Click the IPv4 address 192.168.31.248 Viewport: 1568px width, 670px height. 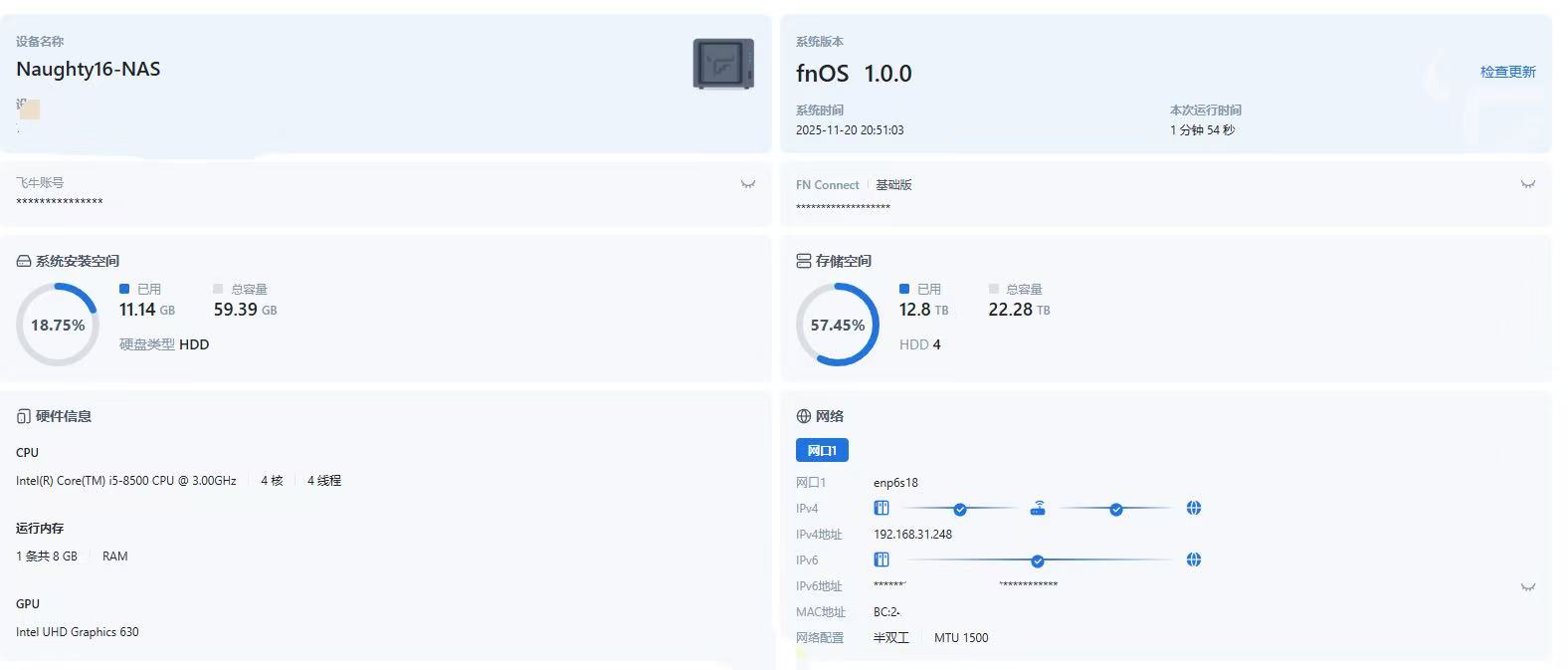click(x=912, y=535)
